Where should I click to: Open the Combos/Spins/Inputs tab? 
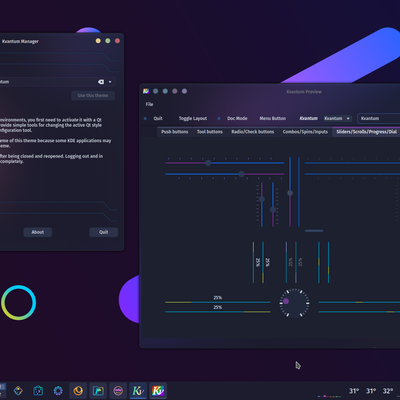[x=305, y=132]
